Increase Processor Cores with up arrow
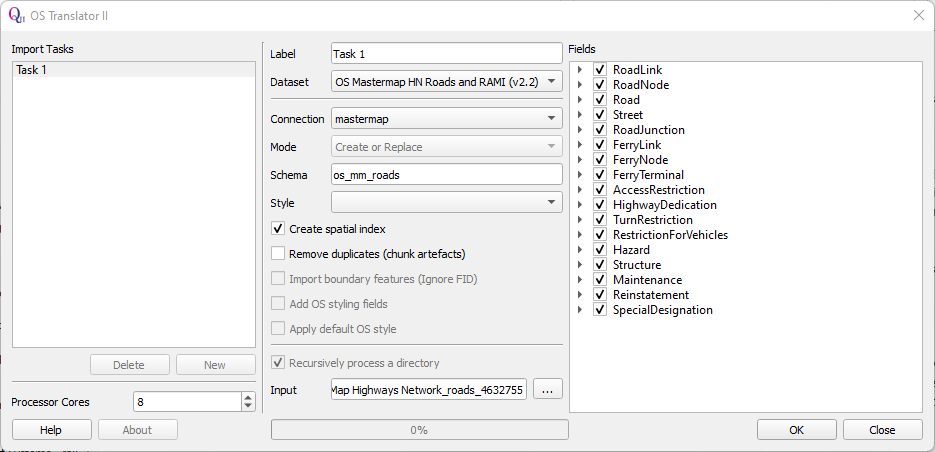The image size is (935, 452). pos(248,397)
